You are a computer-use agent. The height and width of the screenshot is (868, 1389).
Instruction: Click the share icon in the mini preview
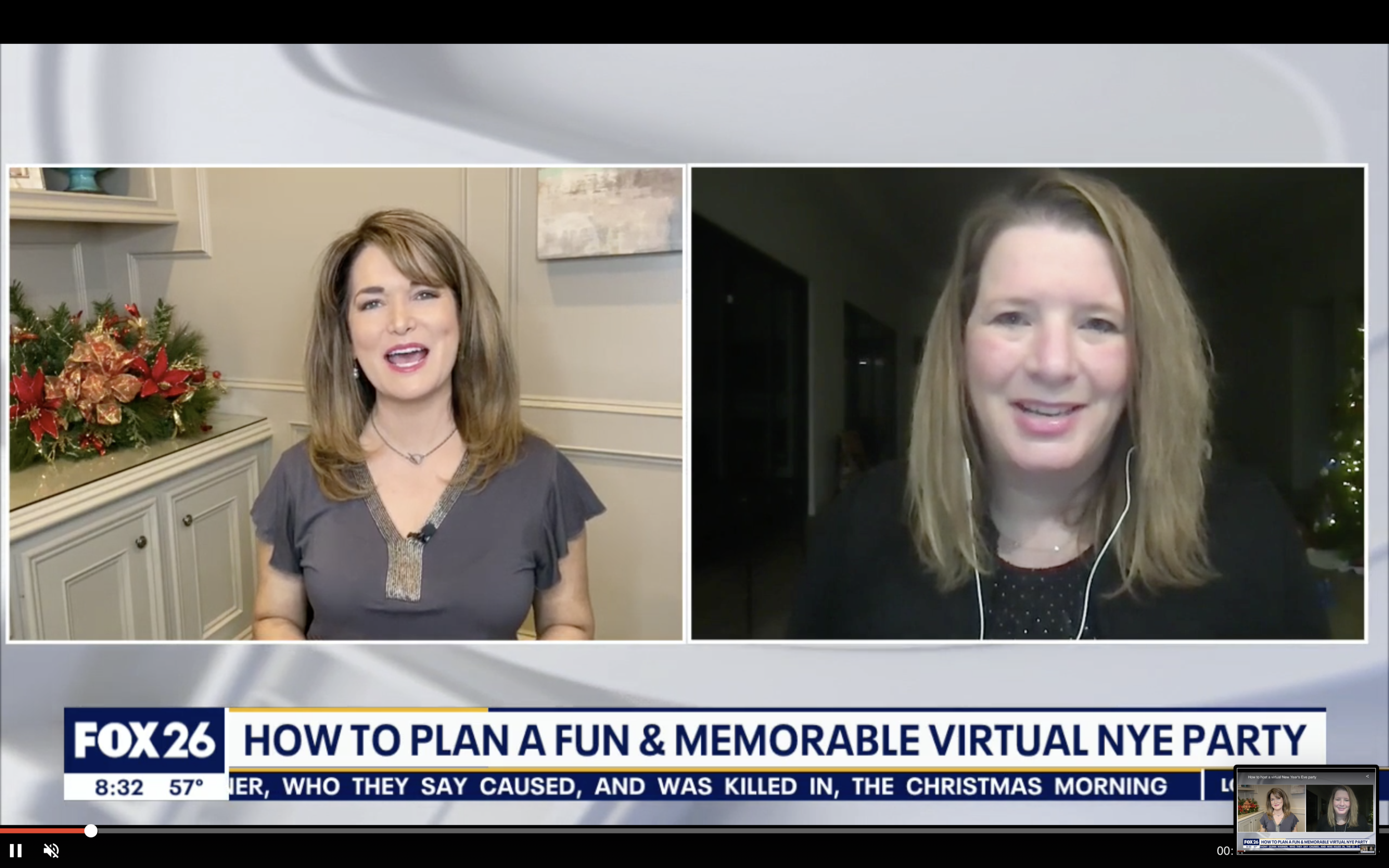pos(1367,777)
